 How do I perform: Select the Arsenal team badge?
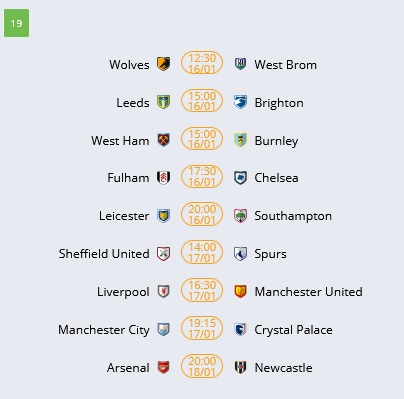click(x=164, y=367)
